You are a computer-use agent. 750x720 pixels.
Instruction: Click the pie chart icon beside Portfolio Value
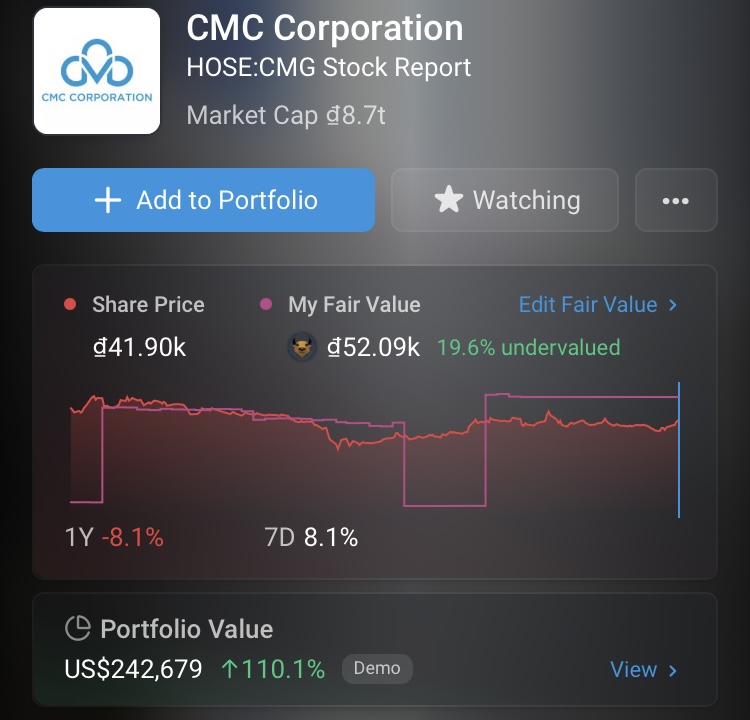(x=78, y=629)
